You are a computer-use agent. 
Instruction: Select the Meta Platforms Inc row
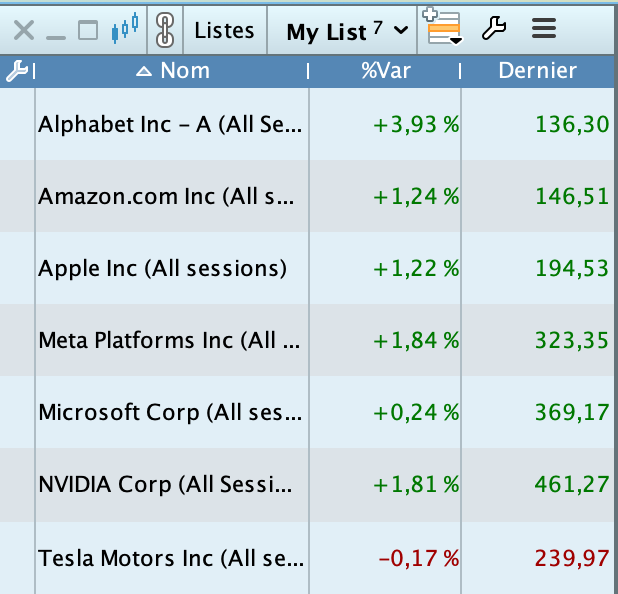click(170, 341)
